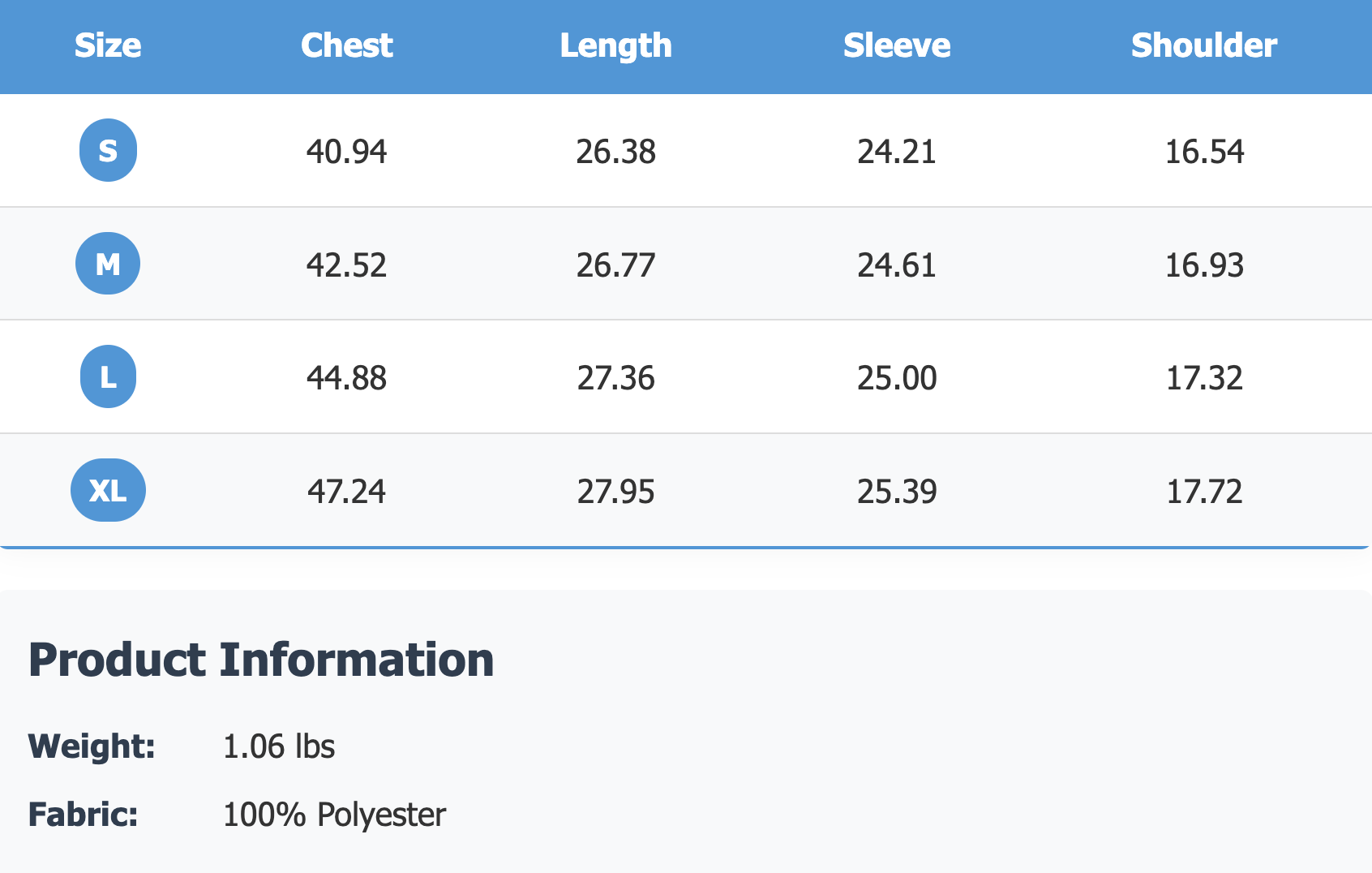Screen dimensions: 1372x873
Task: Click the S size badge
Action: (x=108, y=150)
